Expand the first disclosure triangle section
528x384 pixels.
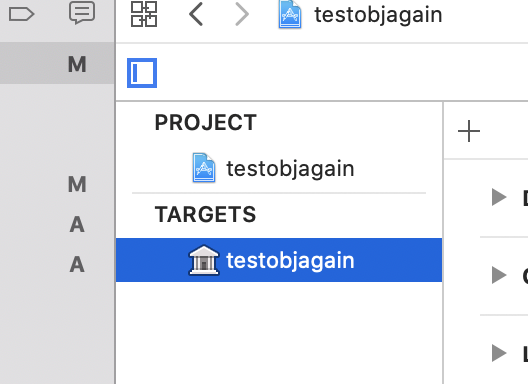pyautogui.click(x=499, y=197)
